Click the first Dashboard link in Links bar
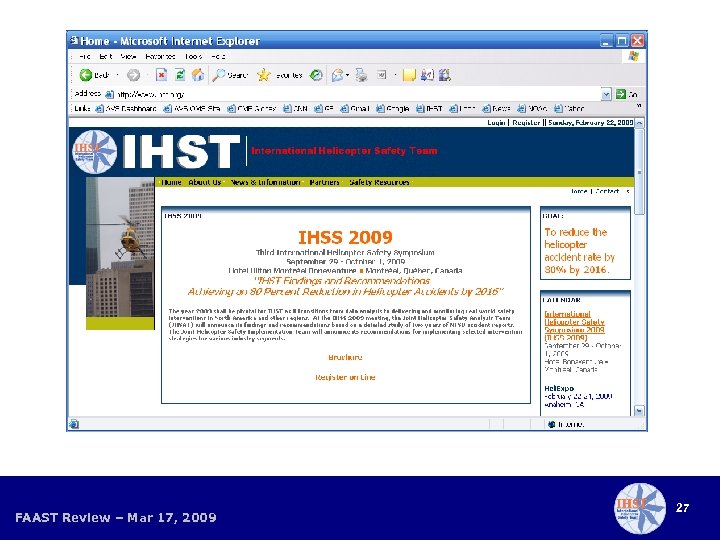Image resolution: width=720 pixels, height=540 pixels. [126, 108]
